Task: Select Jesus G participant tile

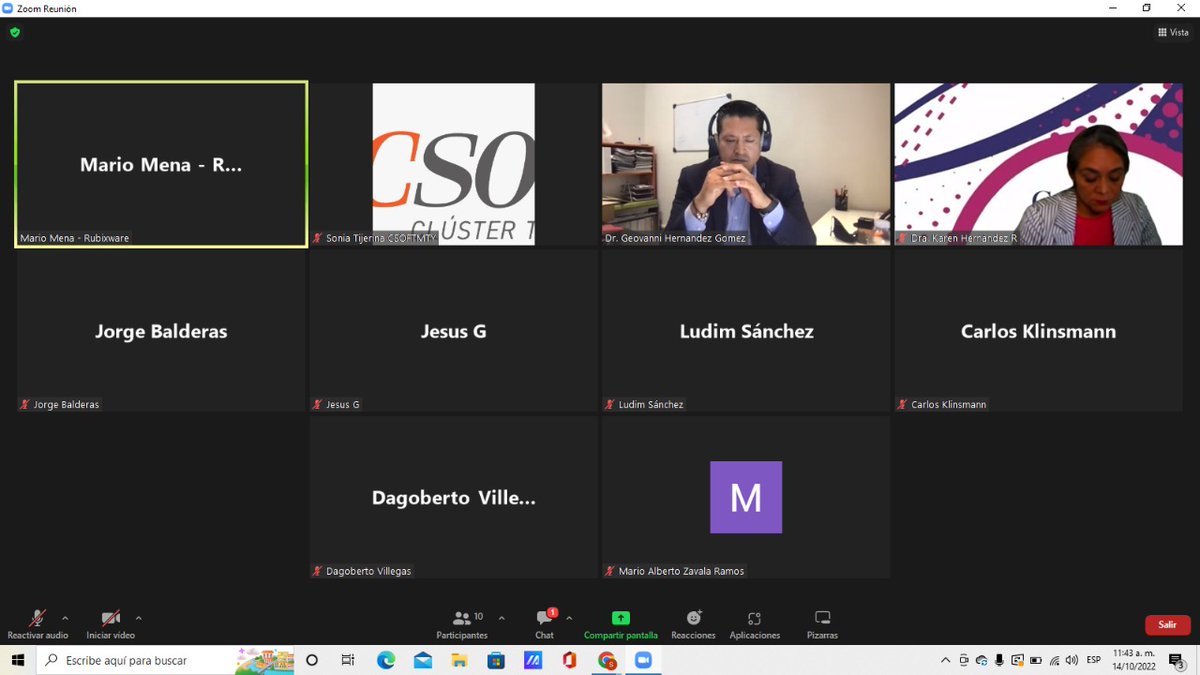Action: (x=453, y=331)
